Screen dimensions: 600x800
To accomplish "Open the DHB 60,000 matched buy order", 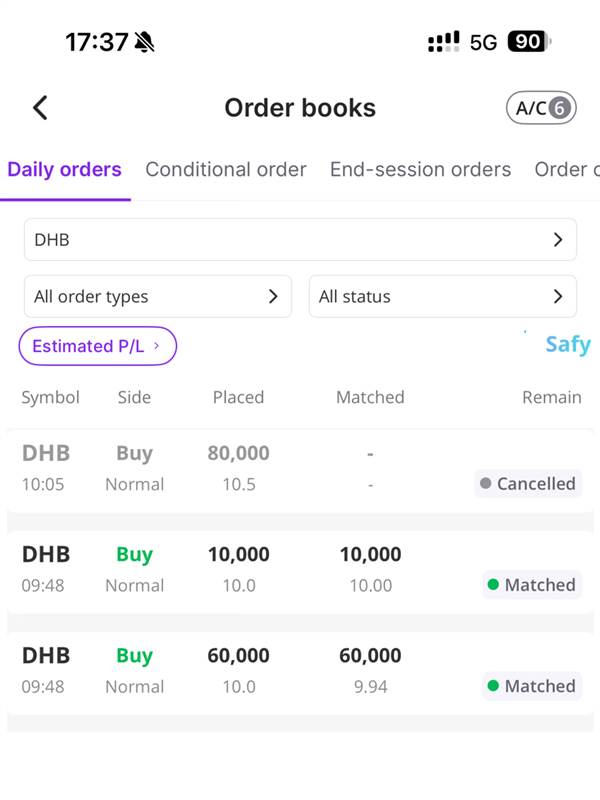I will point(300,670).
